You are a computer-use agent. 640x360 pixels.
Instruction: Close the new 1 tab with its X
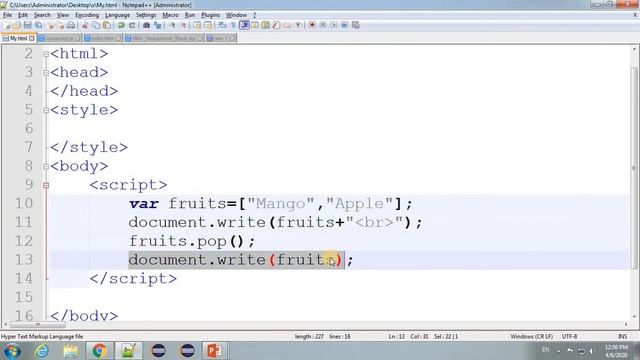(232, 38)
